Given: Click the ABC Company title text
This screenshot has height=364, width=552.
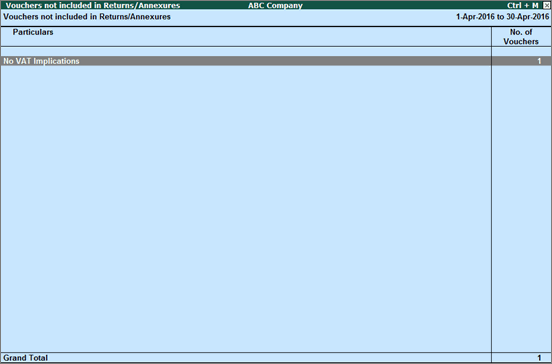Looking at the screenshot, I should tap(275, 5).
